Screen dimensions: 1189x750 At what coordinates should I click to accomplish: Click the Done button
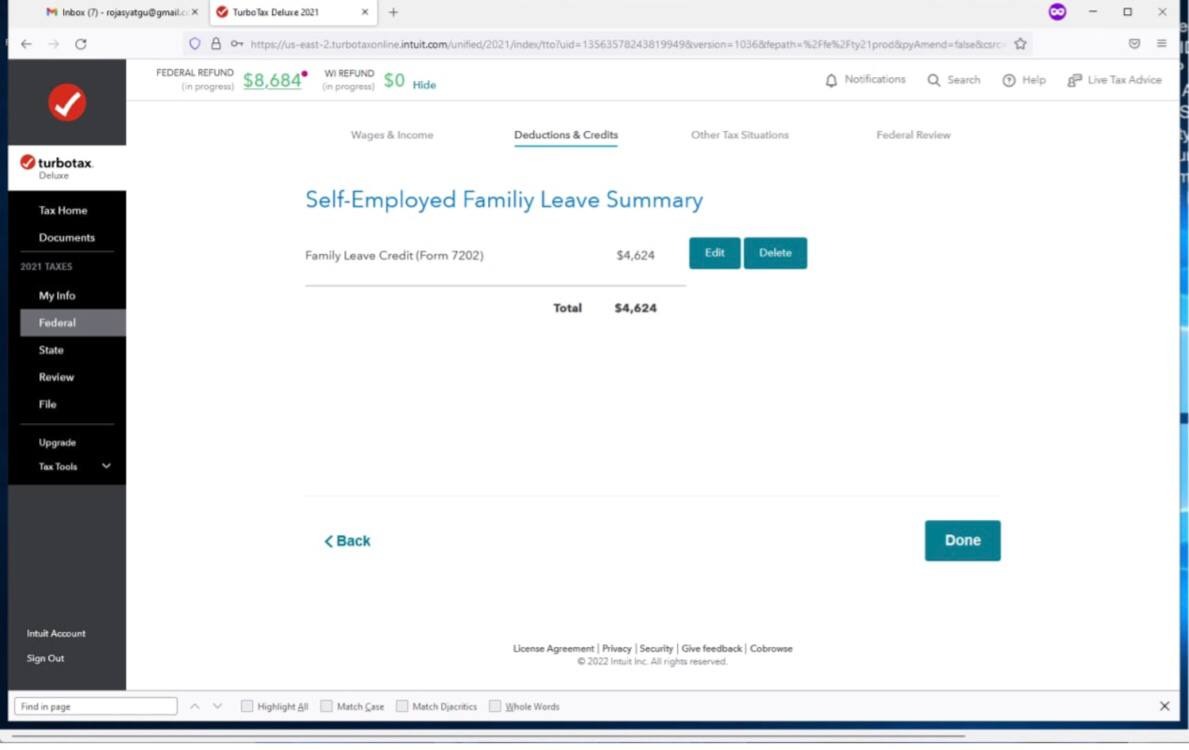click(x=962, y=540)
